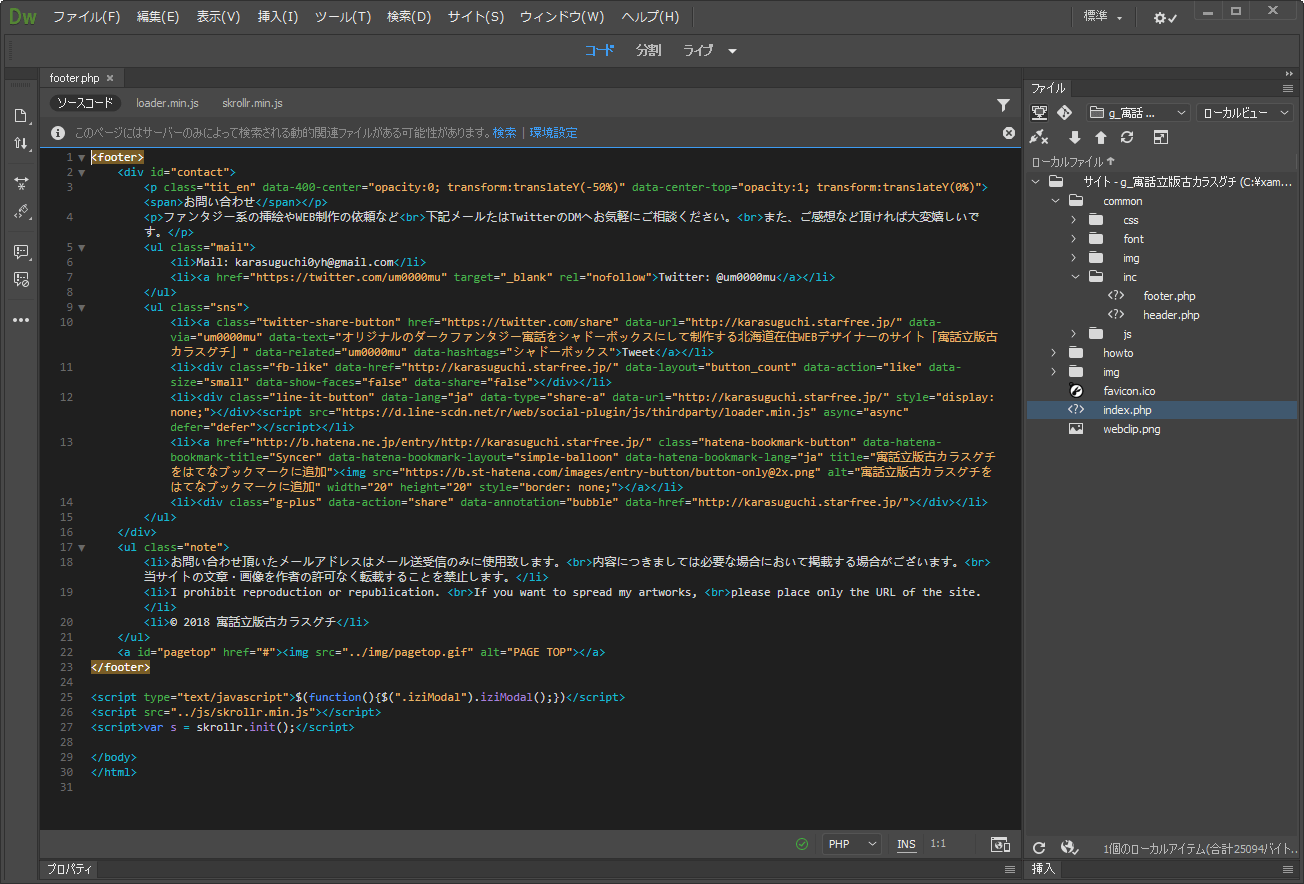Viewport: 1304px width, 884px height.
Task: Close the footer.php document tab
Action: (110, 78)
